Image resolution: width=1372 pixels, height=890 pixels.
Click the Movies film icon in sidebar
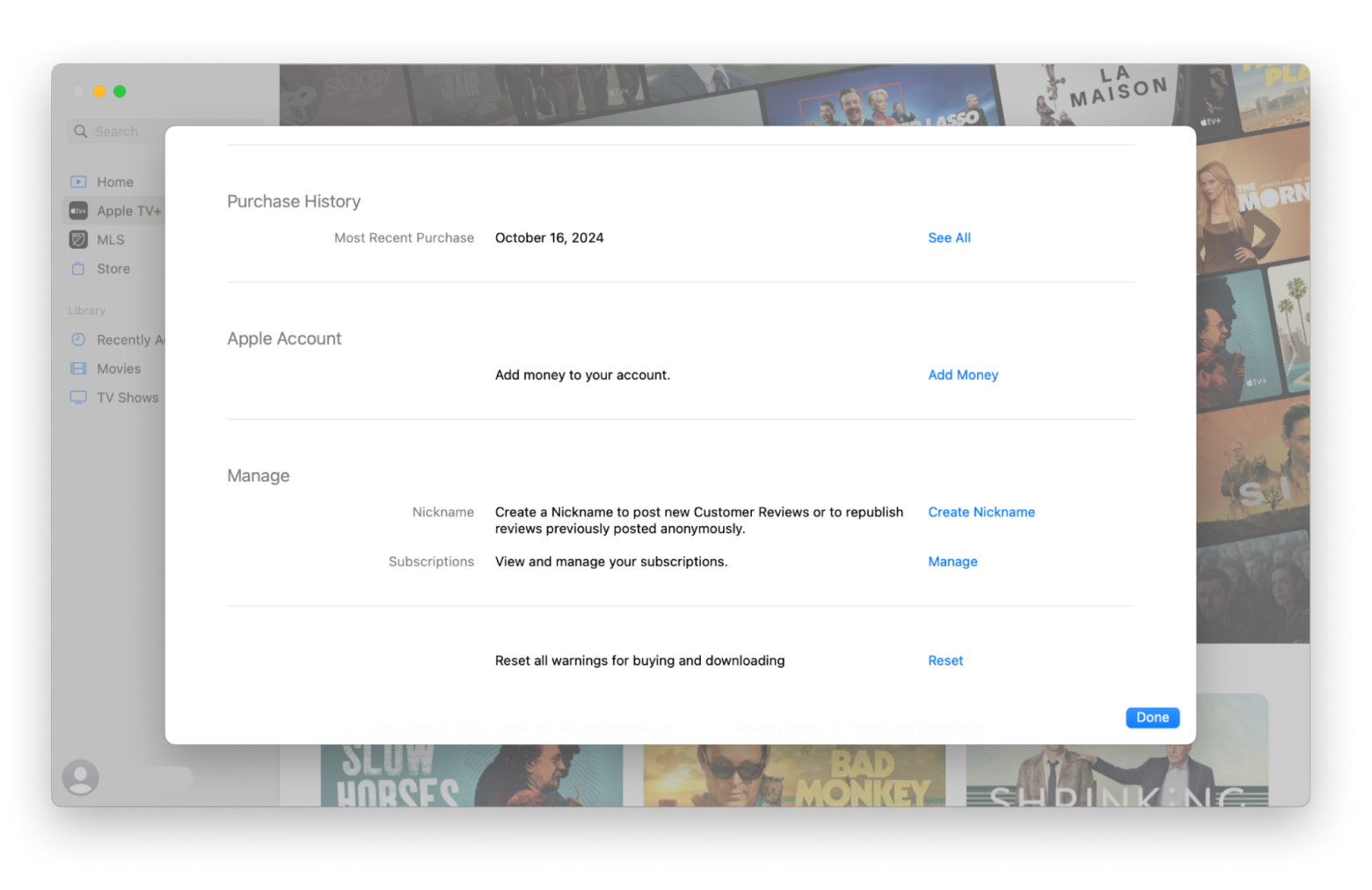(x=78, y=369)
